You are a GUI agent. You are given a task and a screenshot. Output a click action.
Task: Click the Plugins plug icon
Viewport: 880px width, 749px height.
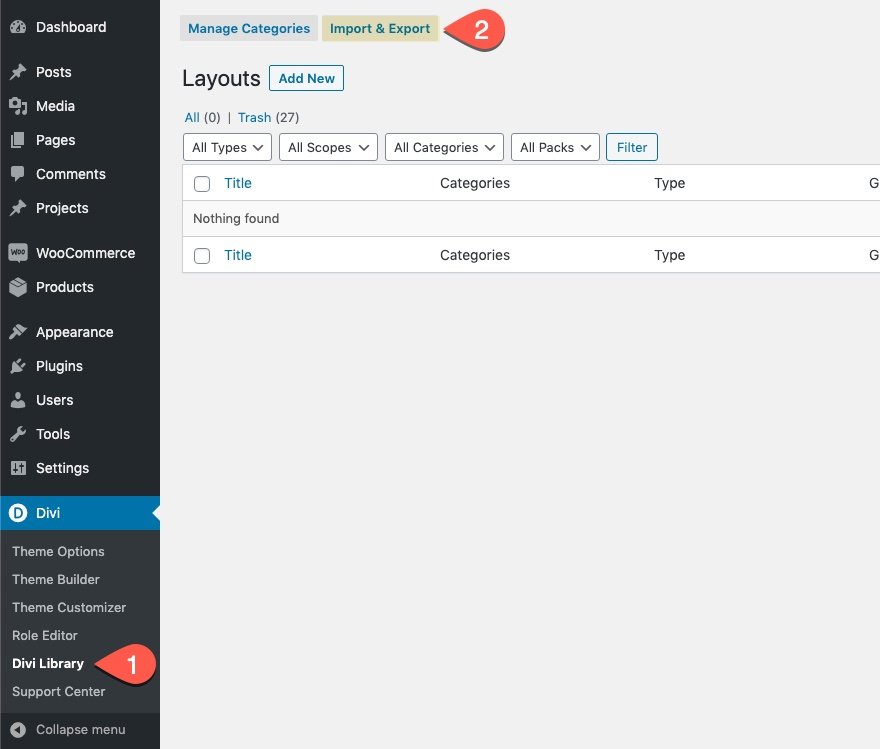click(18, 366)
